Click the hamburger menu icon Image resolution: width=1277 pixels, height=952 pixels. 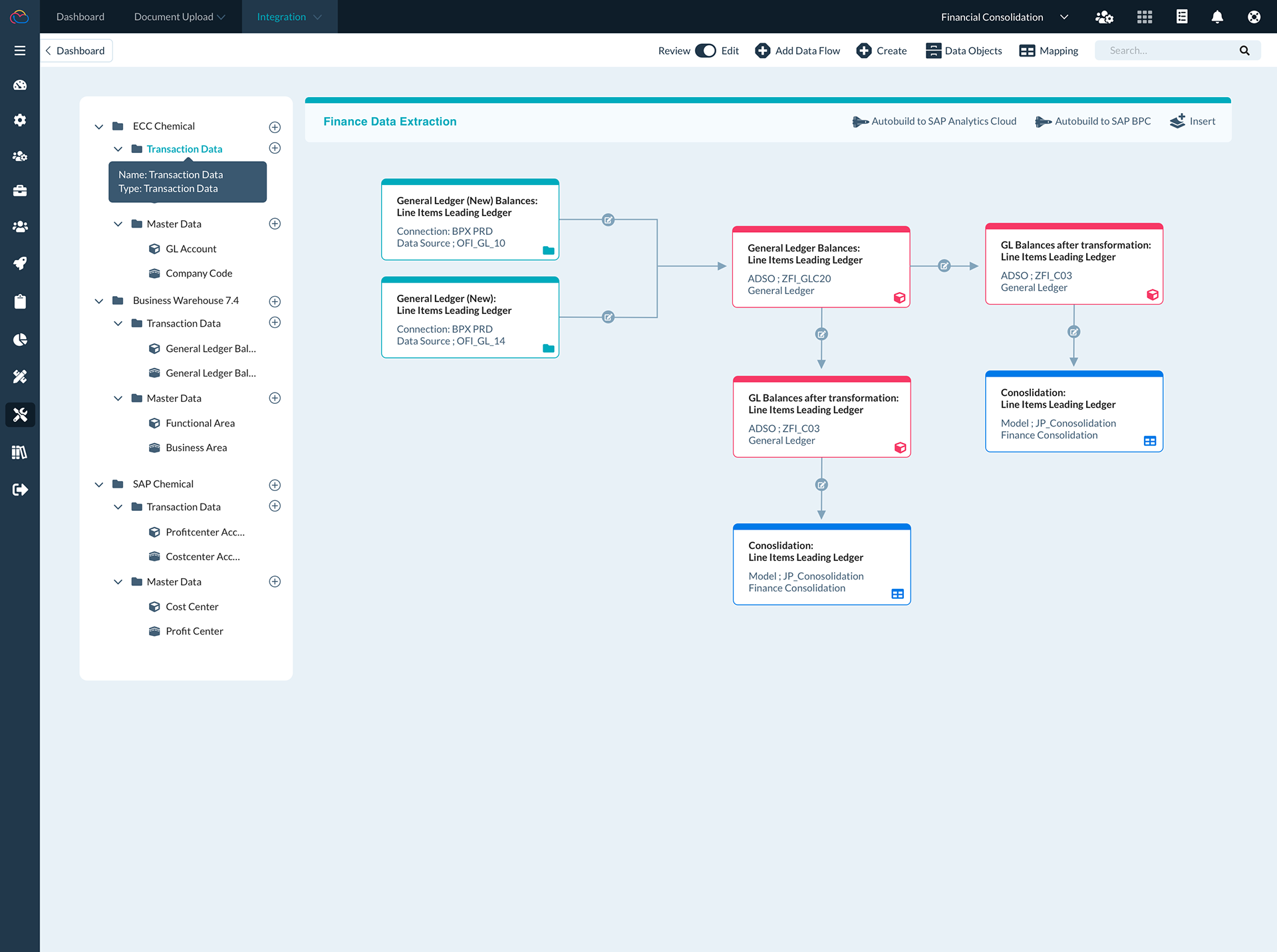[x=20, y=51]
